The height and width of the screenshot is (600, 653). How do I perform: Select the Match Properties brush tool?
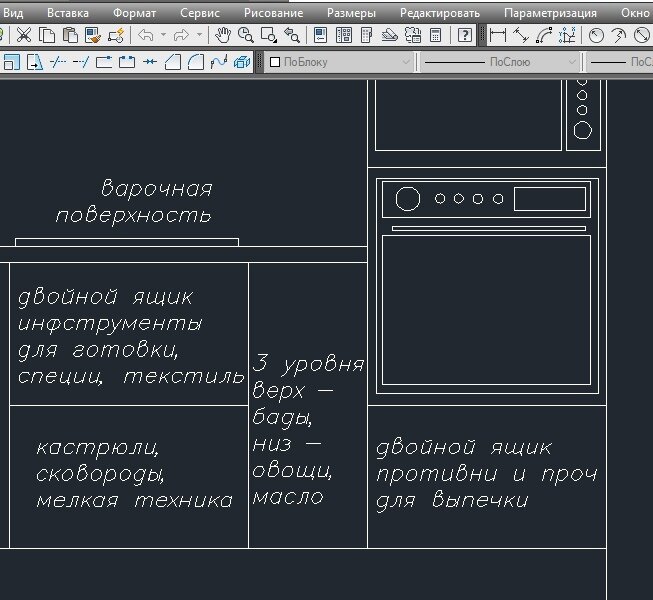[x=93, y=35]
